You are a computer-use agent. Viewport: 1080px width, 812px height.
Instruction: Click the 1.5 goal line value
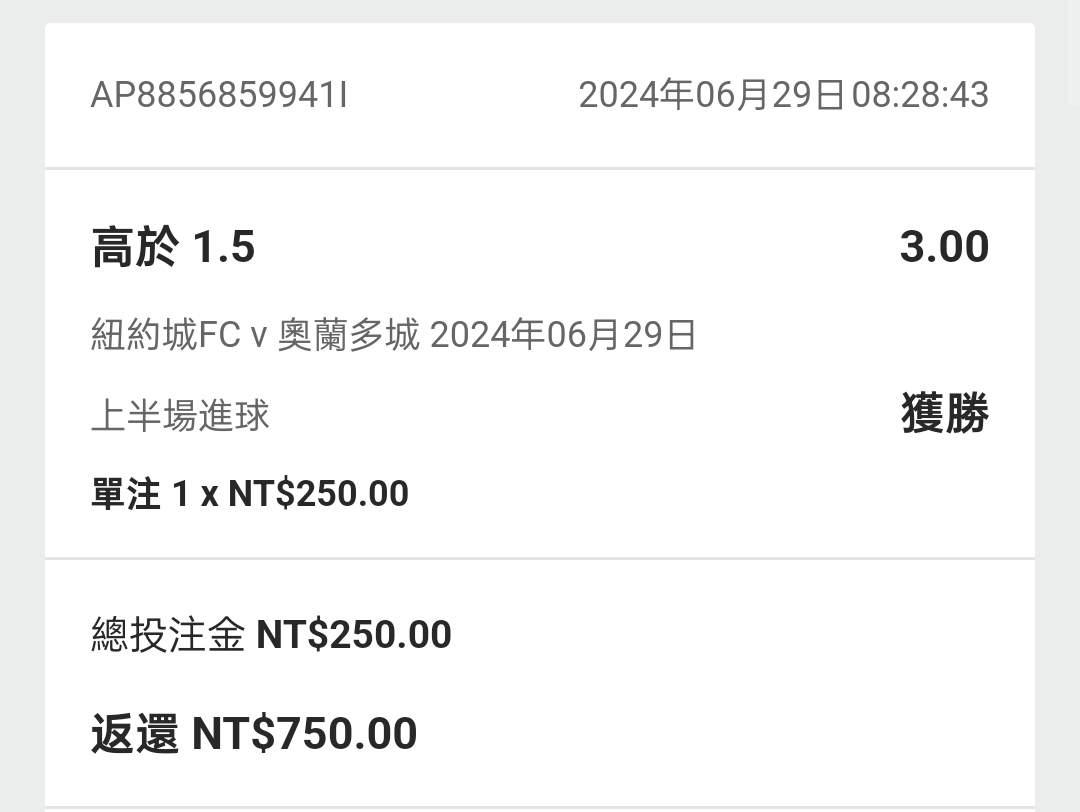(224, 247)
